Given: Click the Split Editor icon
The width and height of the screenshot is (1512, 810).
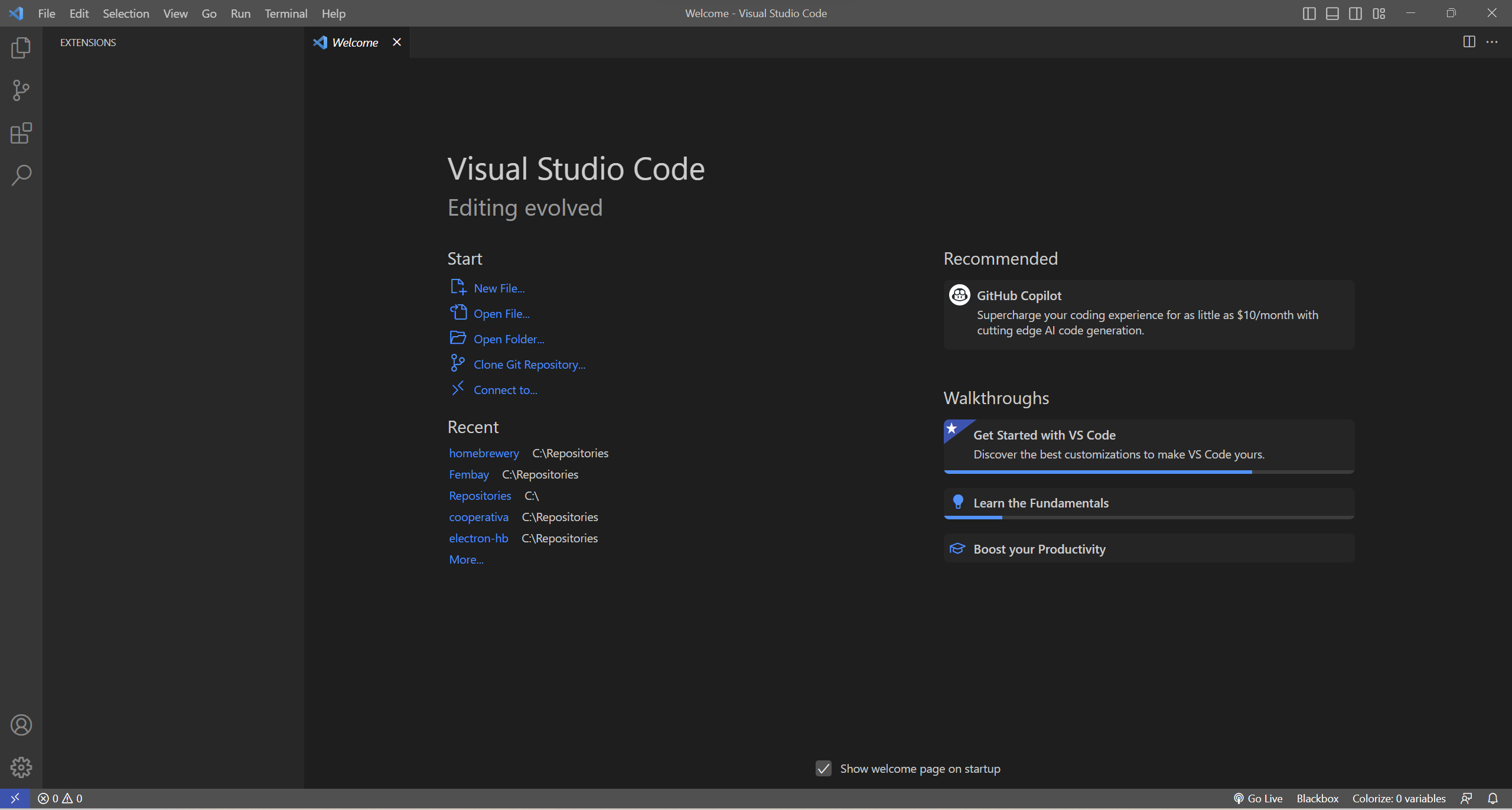Looking at the screenshot, I should (1469, 41).
